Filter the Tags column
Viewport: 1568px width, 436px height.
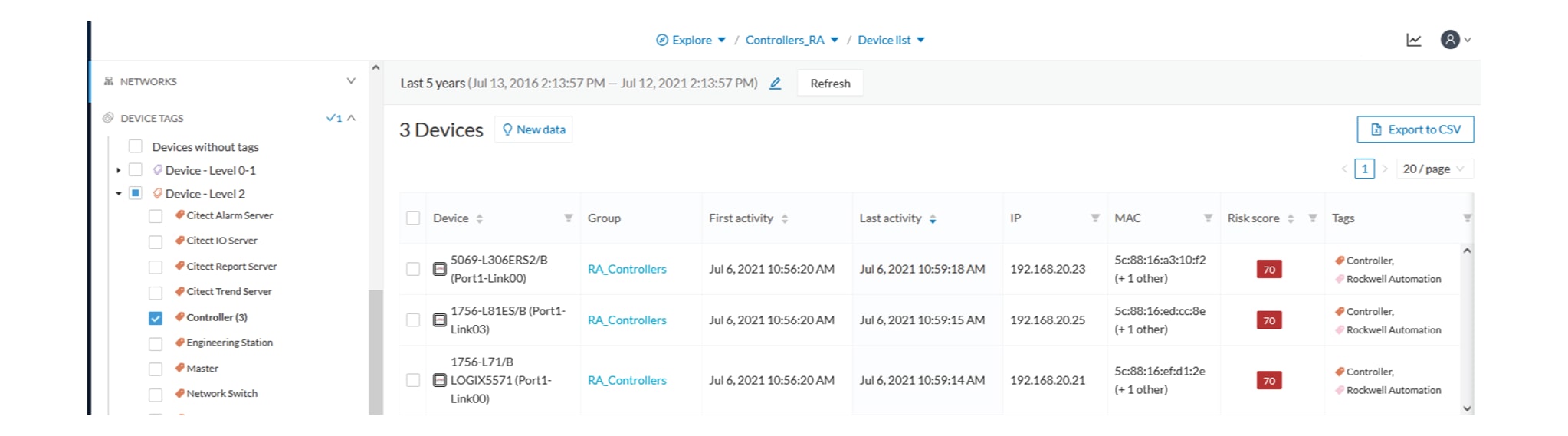[x=1466, y=218]
